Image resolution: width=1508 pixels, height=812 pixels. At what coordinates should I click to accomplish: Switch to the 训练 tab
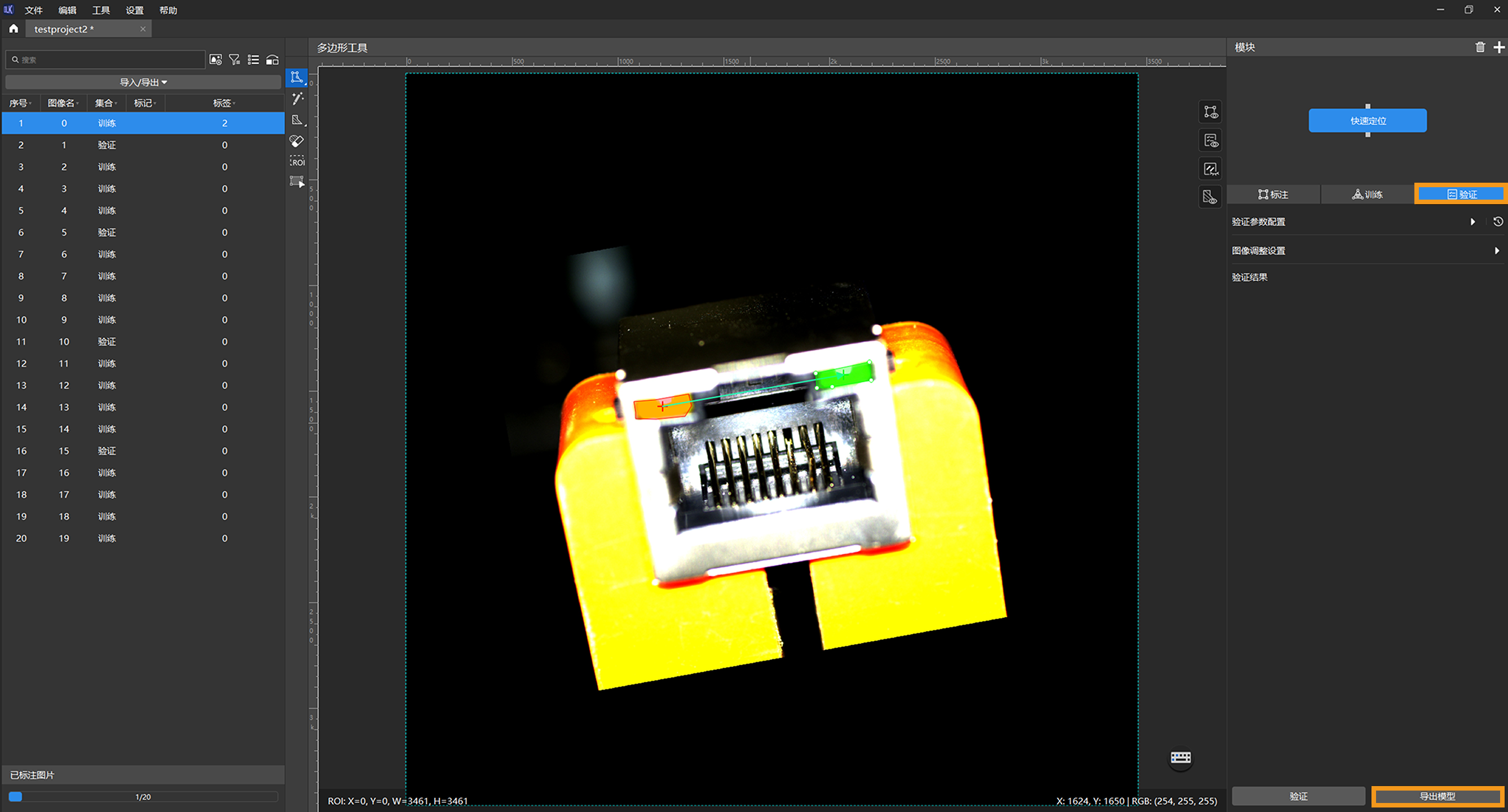(x=1367, y=195)
